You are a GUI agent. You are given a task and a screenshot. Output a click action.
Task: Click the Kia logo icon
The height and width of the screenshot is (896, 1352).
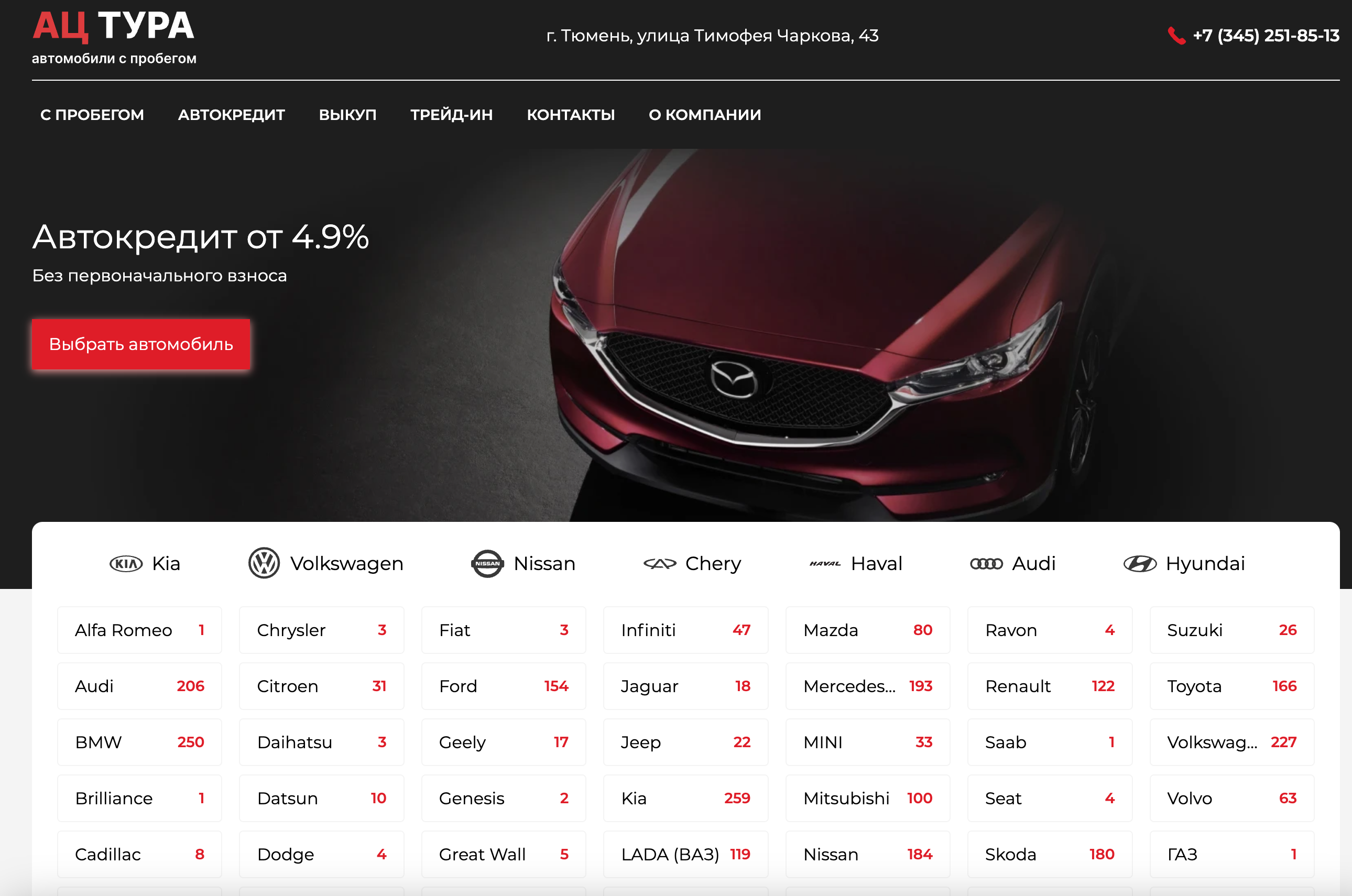pos(126,564)
